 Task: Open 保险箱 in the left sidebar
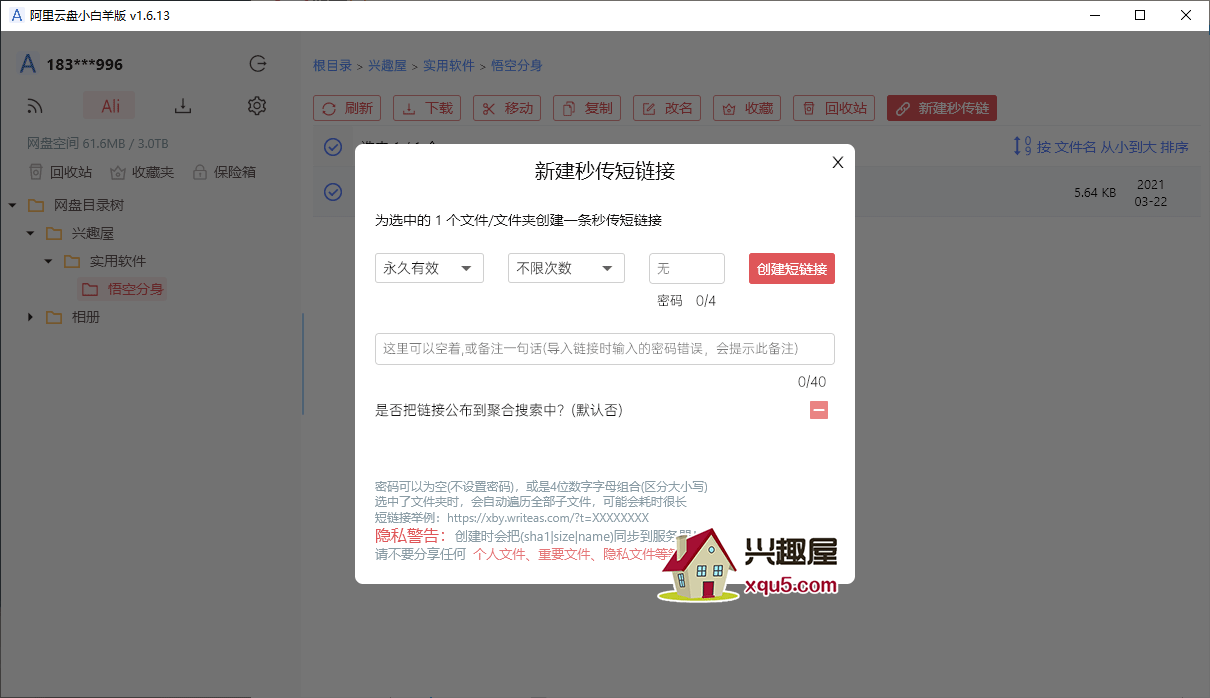click(x=224, y=172)
